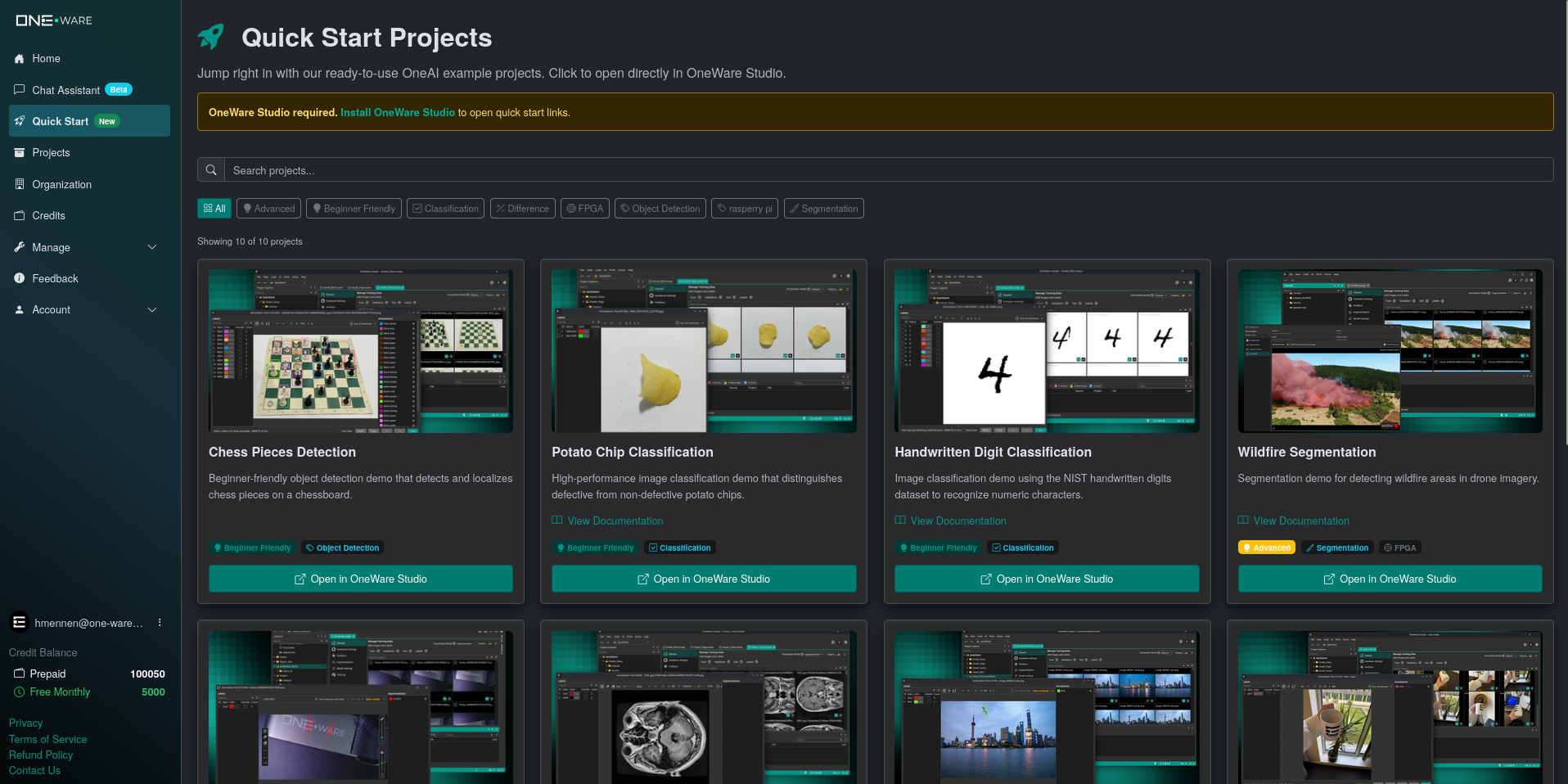Open Chess Pieces Detection in OneWare Studio
This screenshot has height=784, width=1568.
pyautogui.click(x=360, y=579)
